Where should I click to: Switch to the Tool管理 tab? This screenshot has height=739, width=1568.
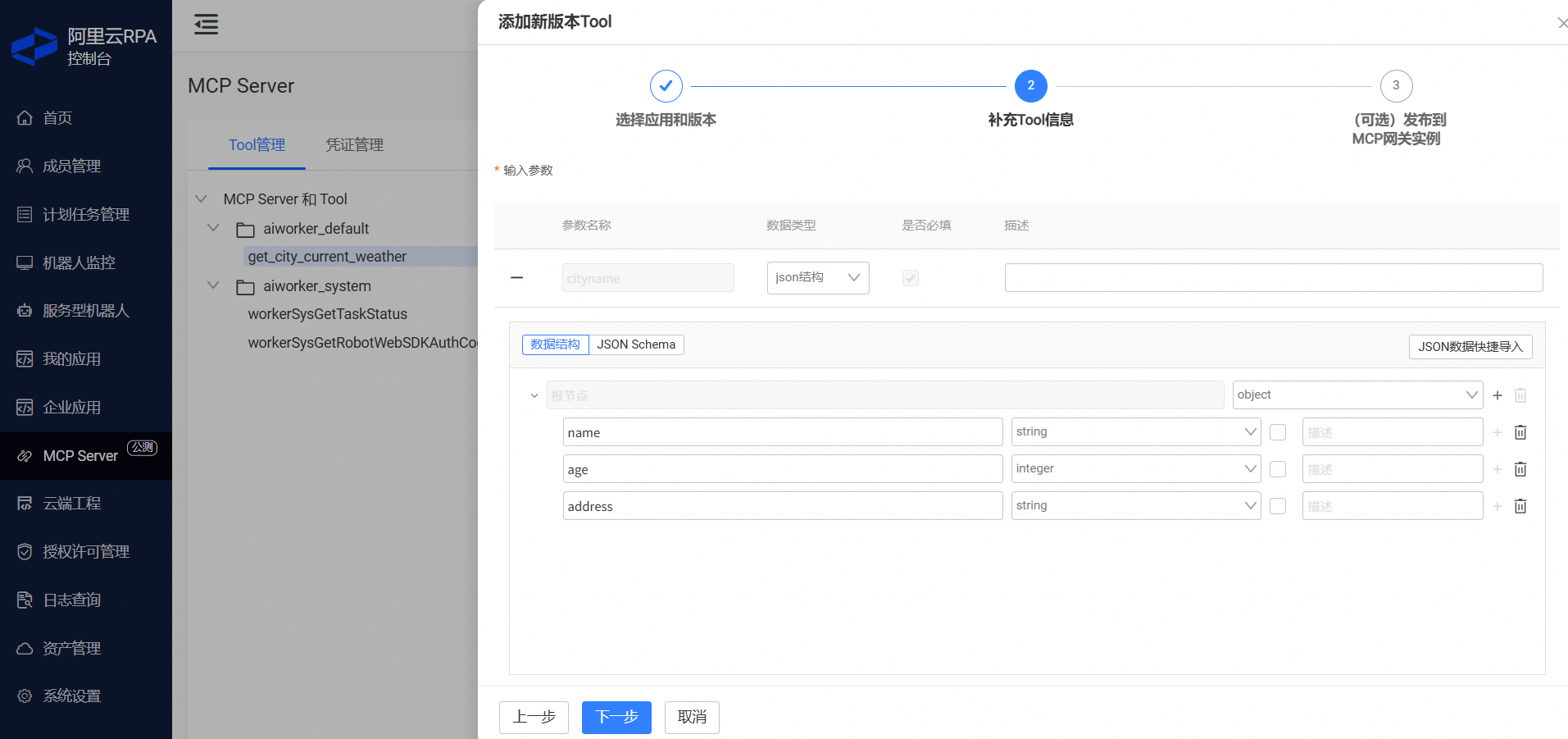tap(257, 145)
